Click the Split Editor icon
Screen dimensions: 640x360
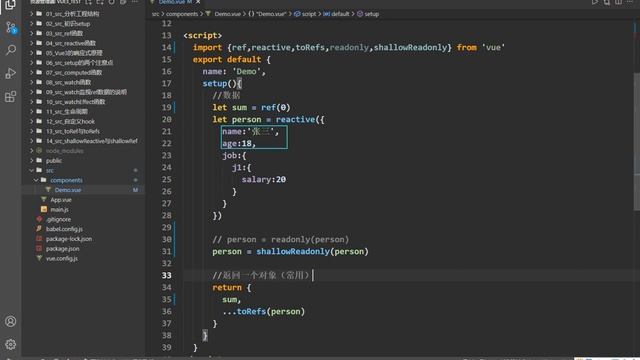pyautogui.click(x=618, y=2)
